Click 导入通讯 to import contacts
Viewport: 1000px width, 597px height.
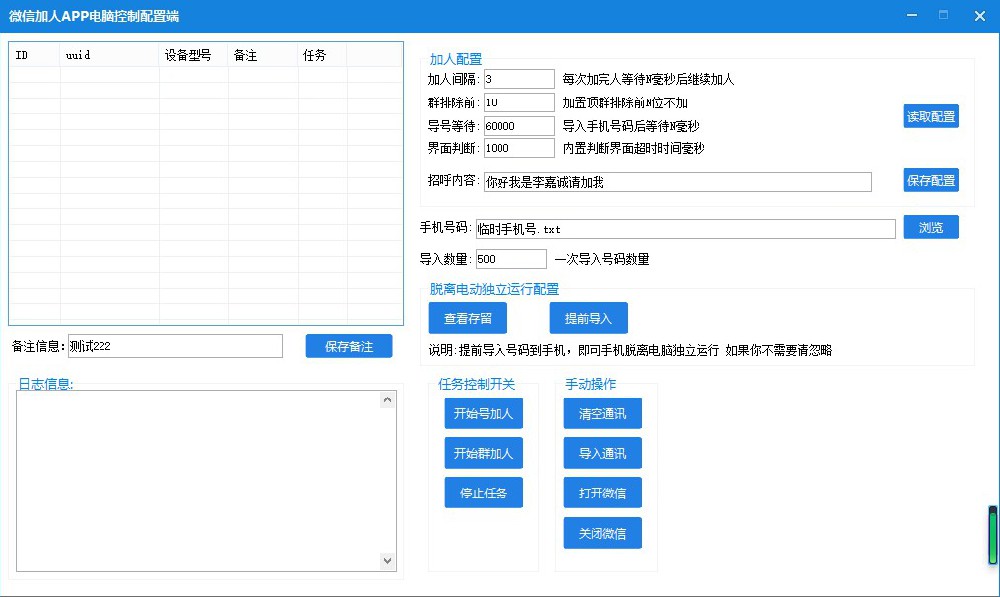pyautogui.click(x=602, y=453)
